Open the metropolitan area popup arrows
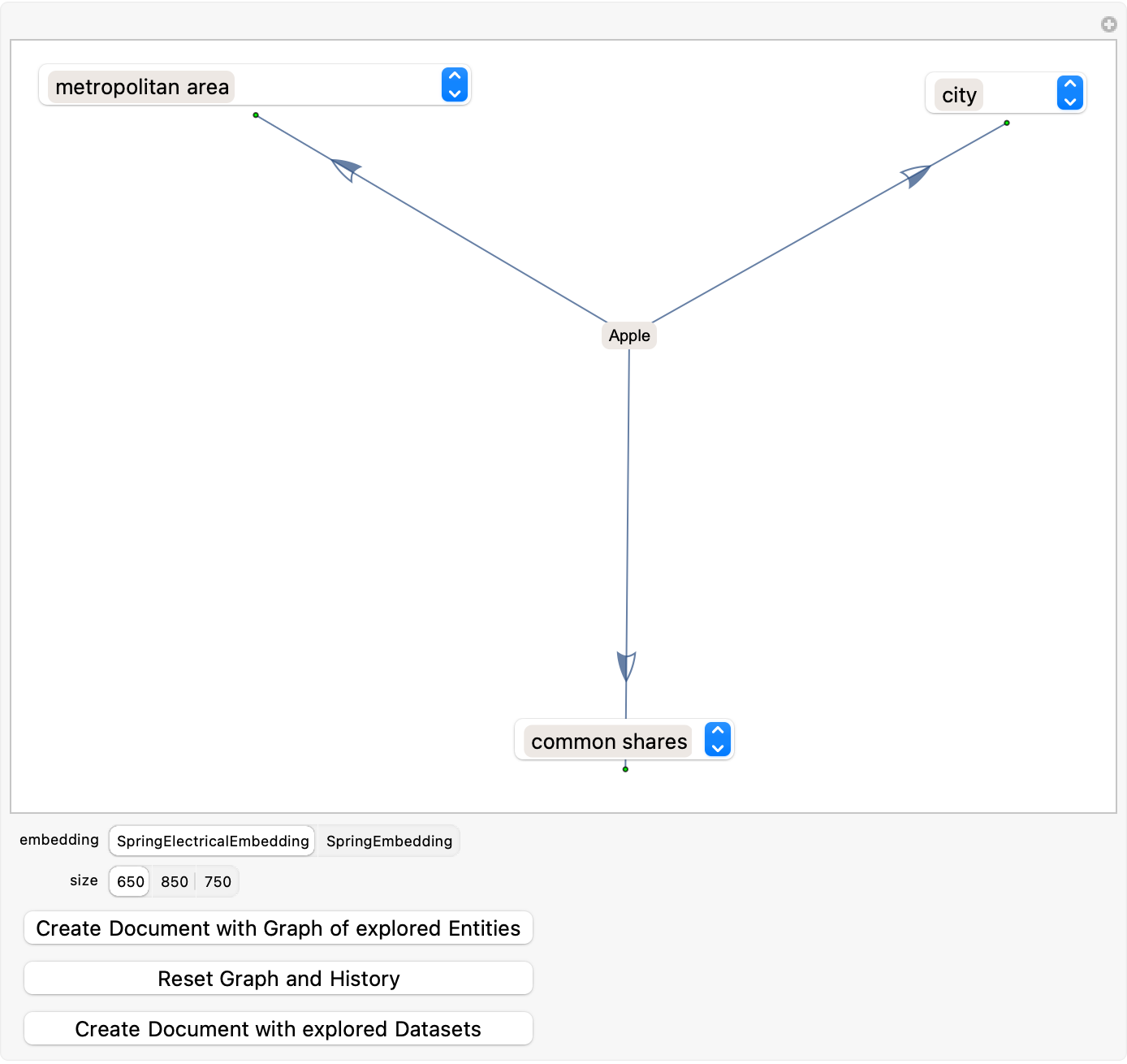The height and width of the screenshot is (1064, 1127). [455, 84]
